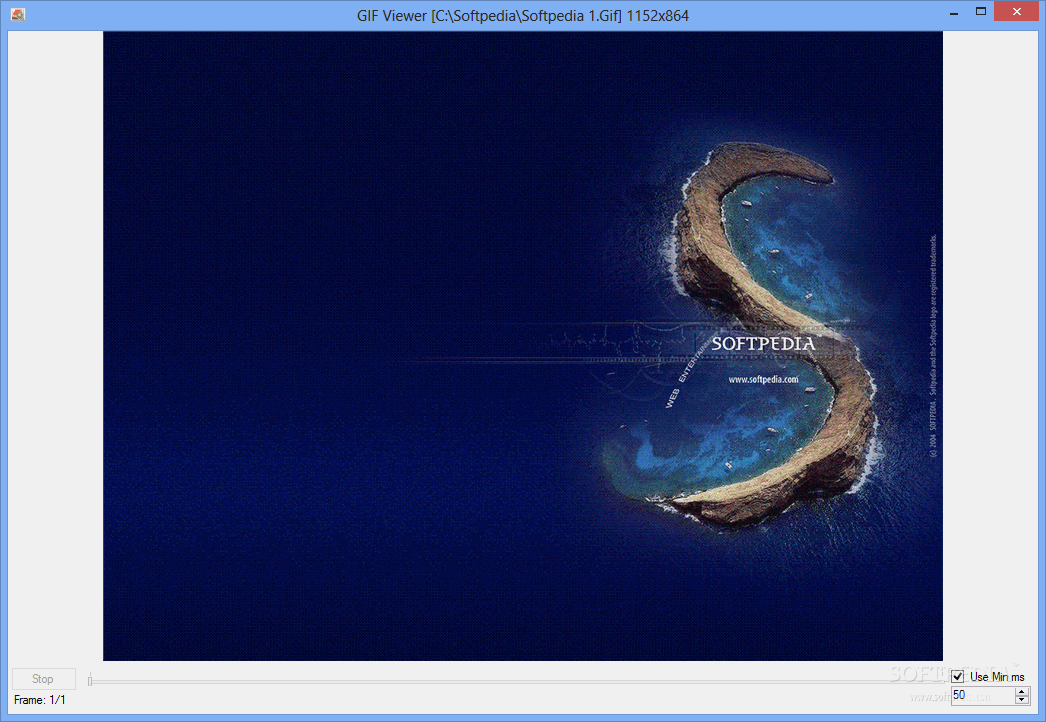The height and width of the screenshot is (722, 1046).
Task: Click the Stop playback button
Action: 43,679
